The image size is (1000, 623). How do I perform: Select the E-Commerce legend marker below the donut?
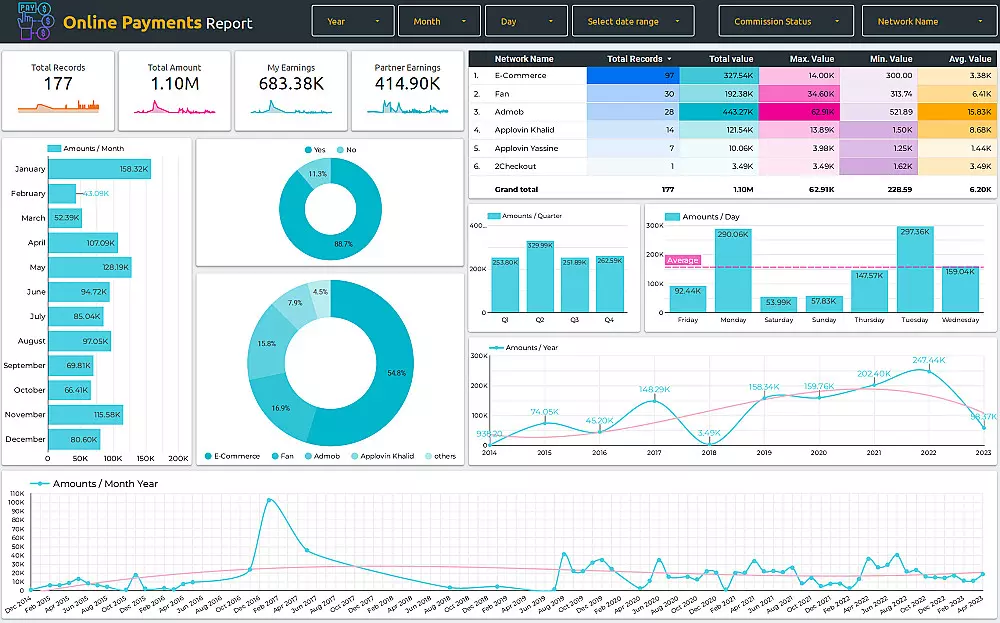[207, 455]
